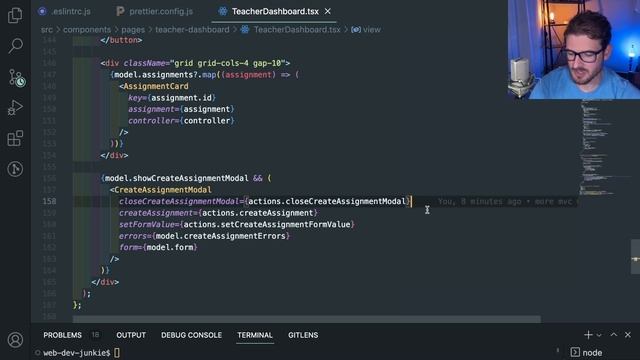Screen dimensions: 640x360
Task: Switch to the prettier.config.js tab
Action: 155,11
